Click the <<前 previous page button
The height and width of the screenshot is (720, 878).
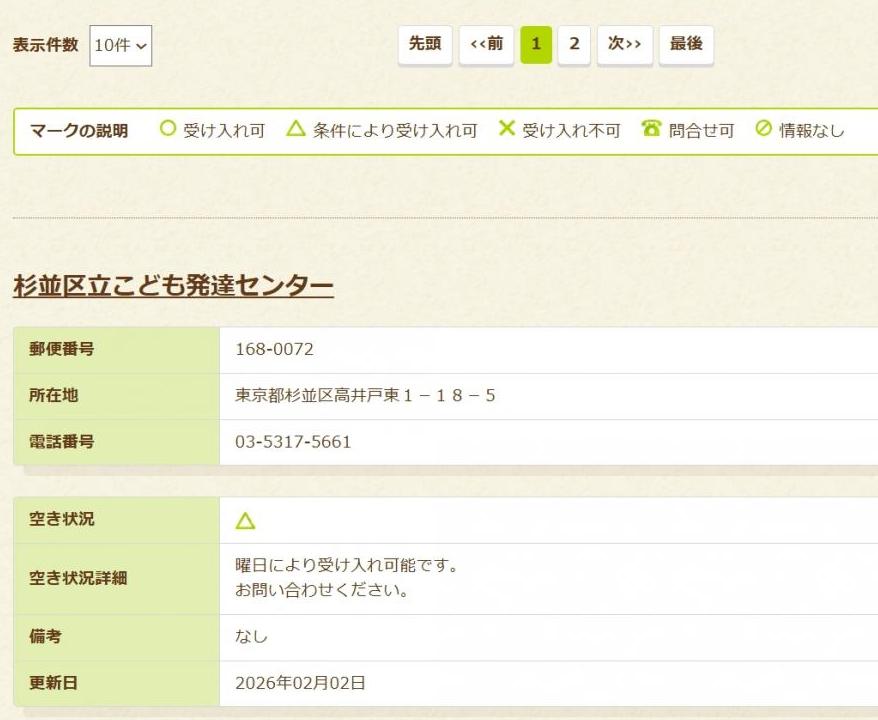point(486,44)
